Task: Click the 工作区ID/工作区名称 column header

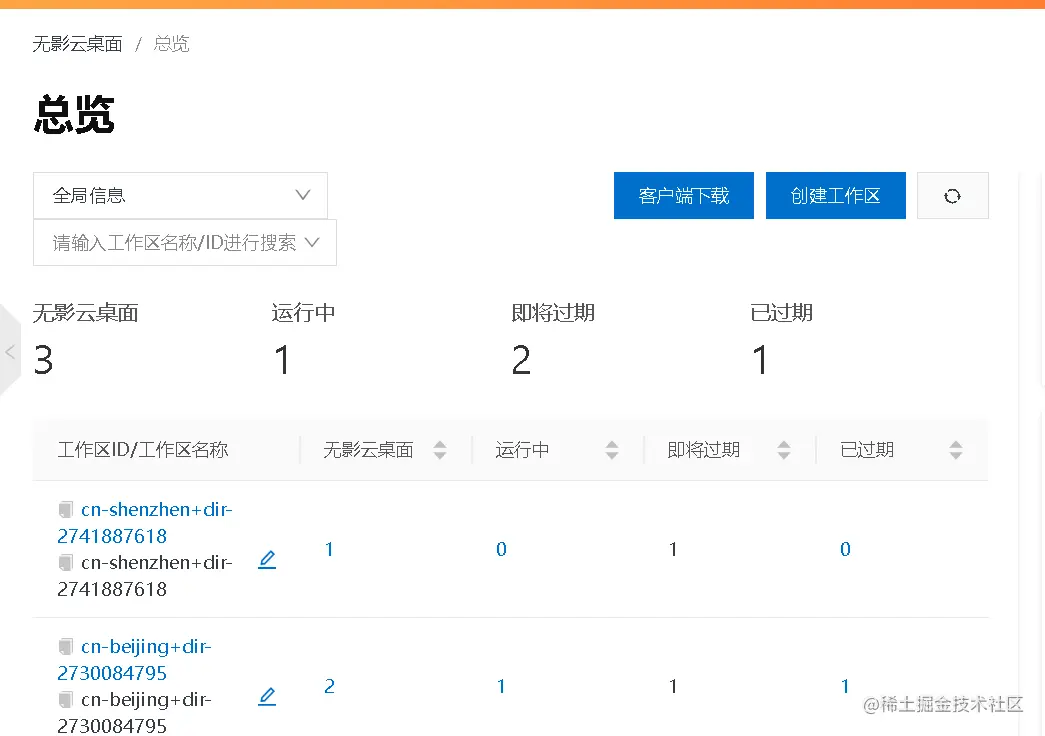Action: click(143, 450)
